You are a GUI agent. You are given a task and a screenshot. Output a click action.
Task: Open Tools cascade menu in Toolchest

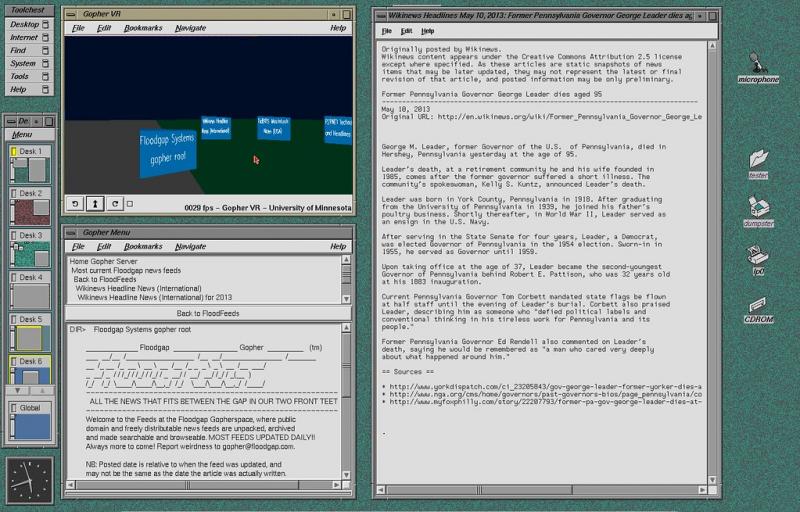(x=29, y=76)
